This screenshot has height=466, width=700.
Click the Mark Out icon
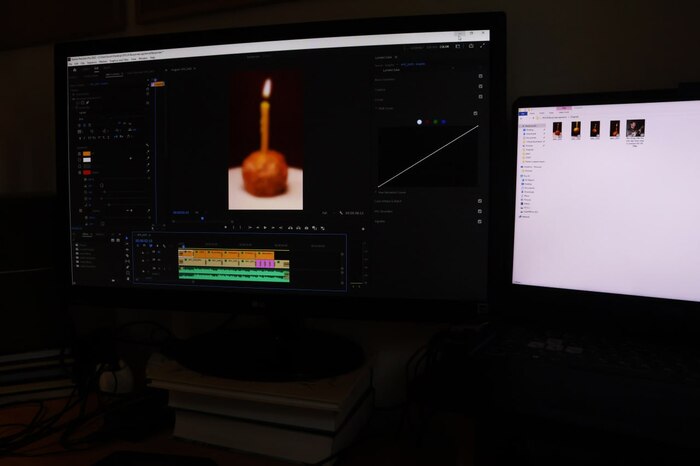pos(240,228)
